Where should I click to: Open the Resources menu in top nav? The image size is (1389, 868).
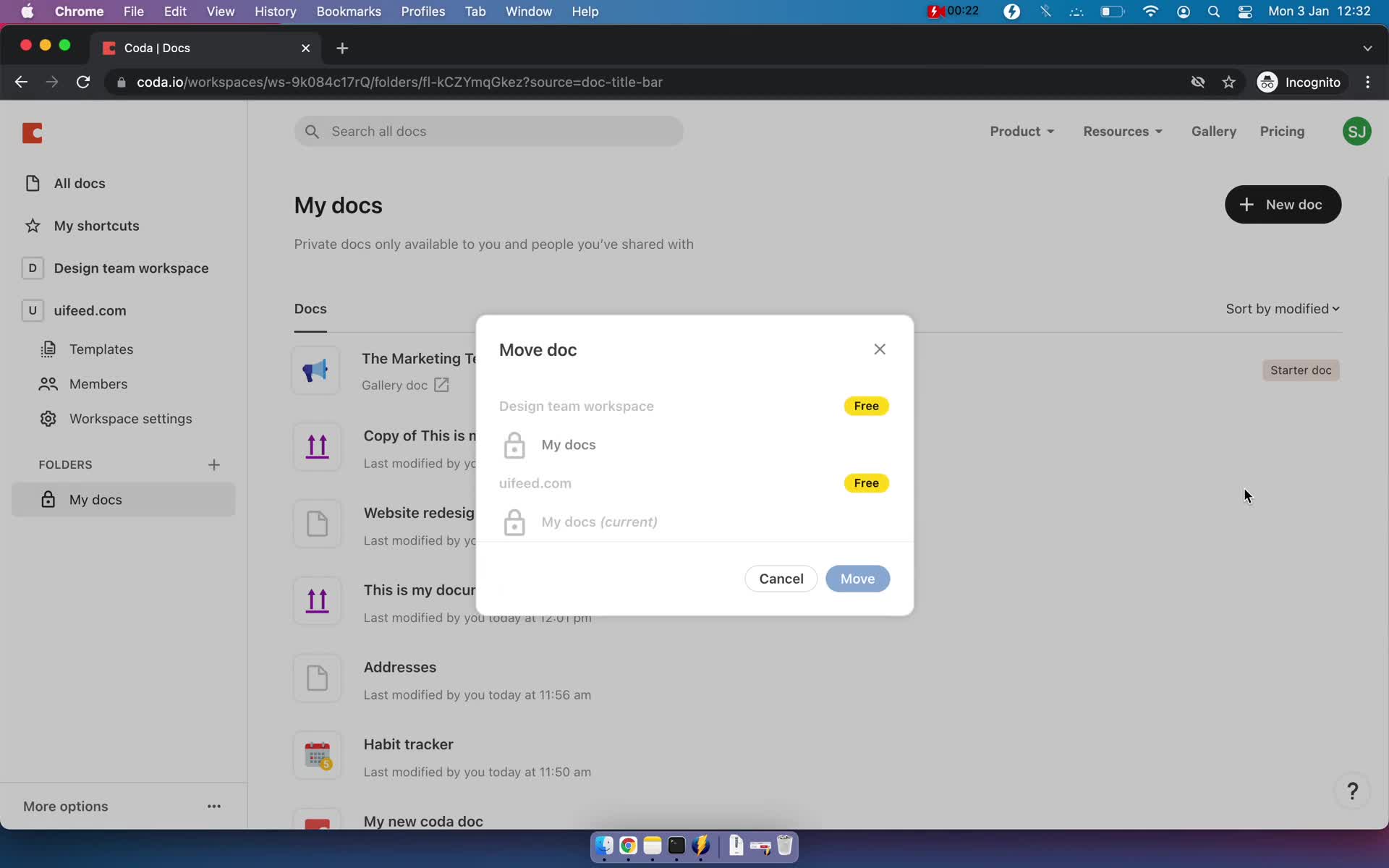point(1122,131)
